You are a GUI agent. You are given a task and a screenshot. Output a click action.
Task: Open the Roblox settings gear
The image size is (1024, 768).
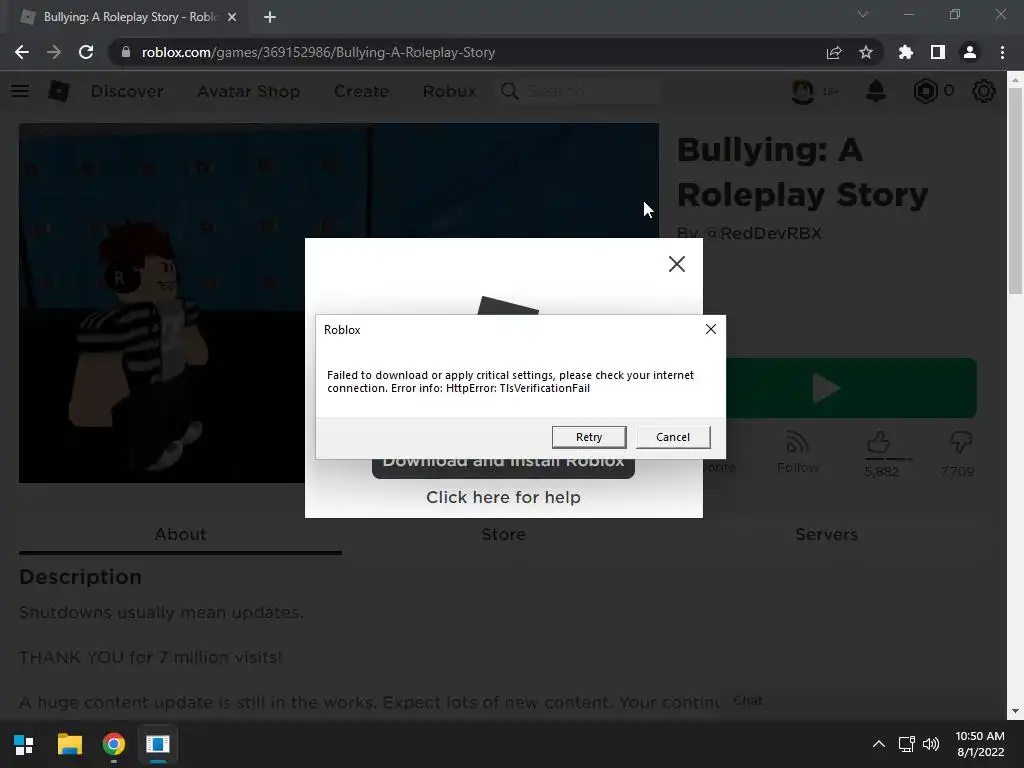[x=984, y=91]
